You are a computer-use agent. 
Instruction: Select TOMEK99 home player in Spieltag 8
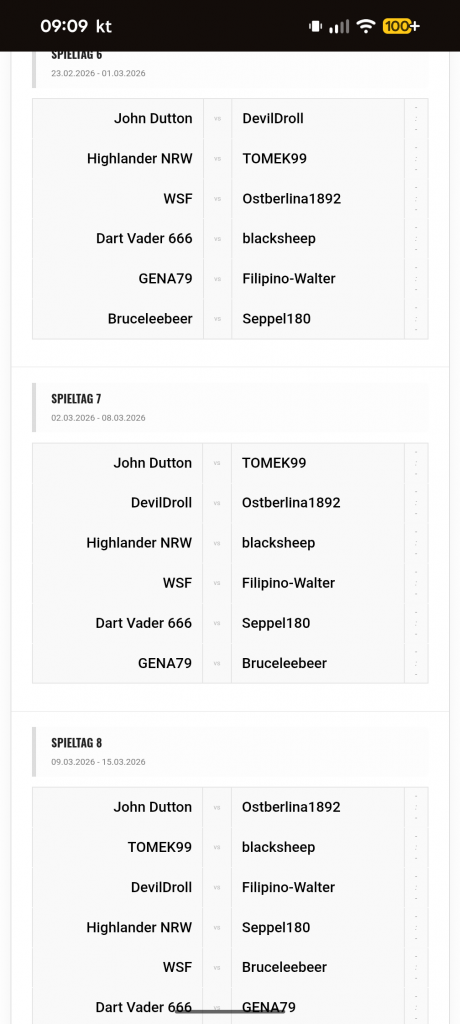pos(160,847)
